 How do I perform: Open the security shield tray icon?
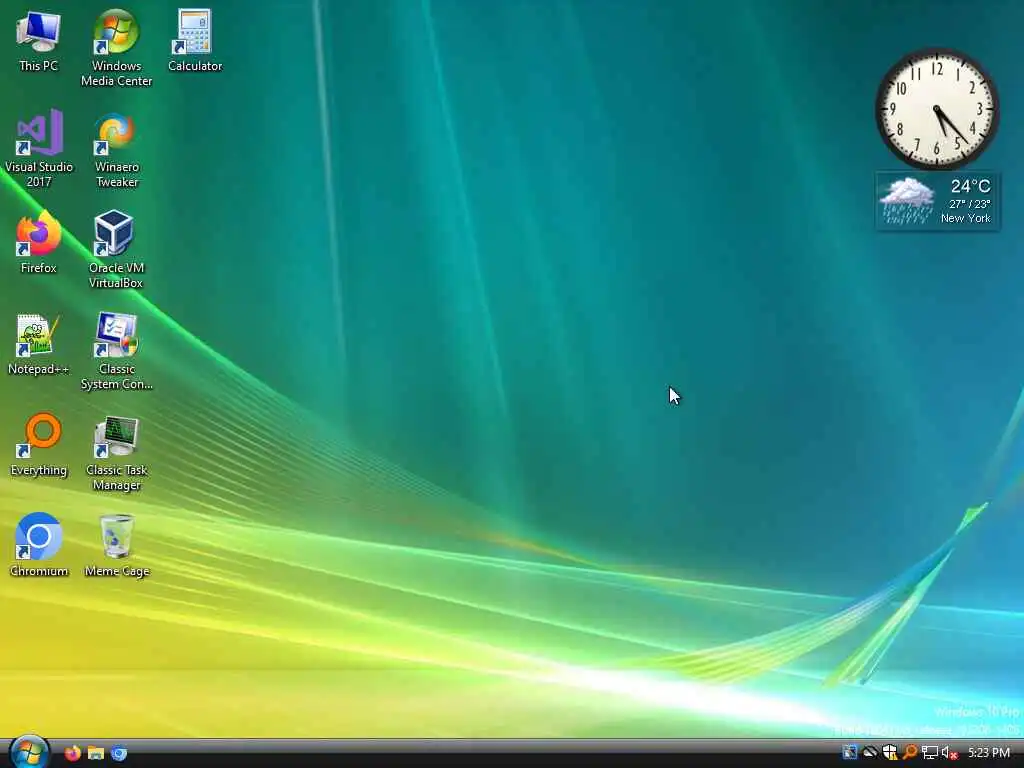pos(889,752)
